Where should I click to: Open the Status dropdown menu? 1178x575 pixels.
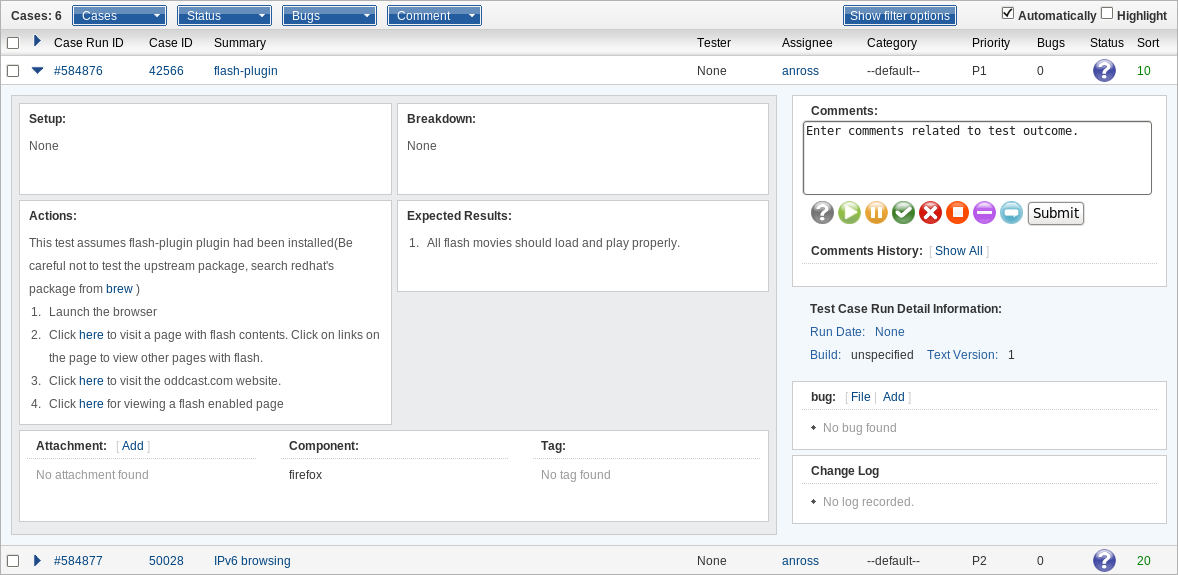click(x=224, y=16)
